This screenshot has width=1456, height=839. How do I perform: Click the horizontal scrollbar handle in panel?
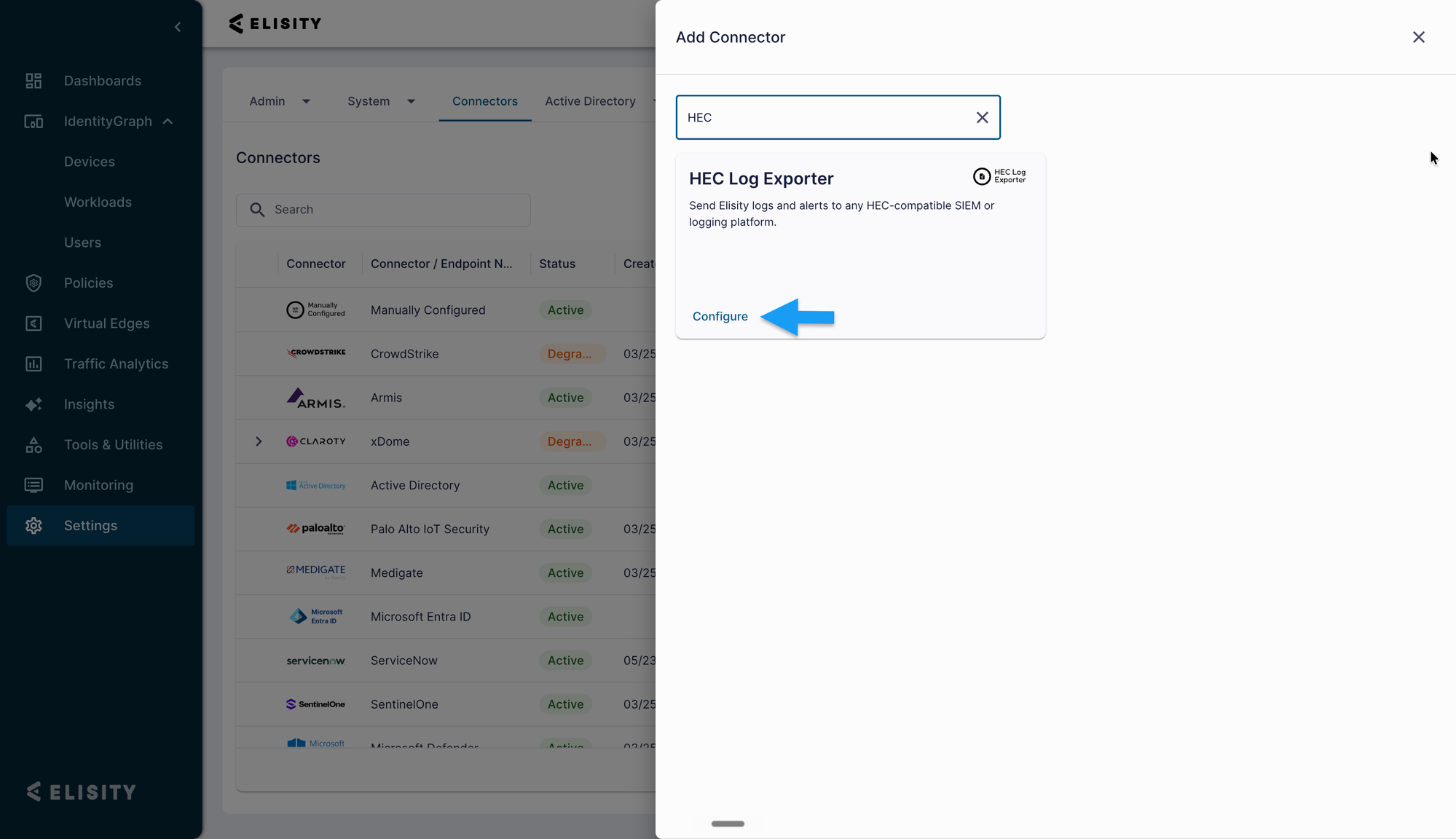[728, 824]
